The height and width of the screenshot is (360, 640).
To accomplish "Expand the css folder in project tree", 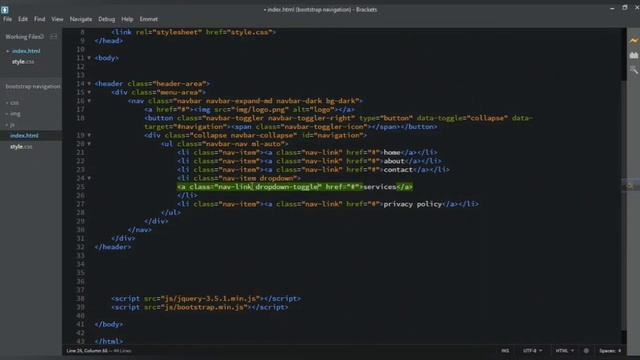I will pos(13,103).
